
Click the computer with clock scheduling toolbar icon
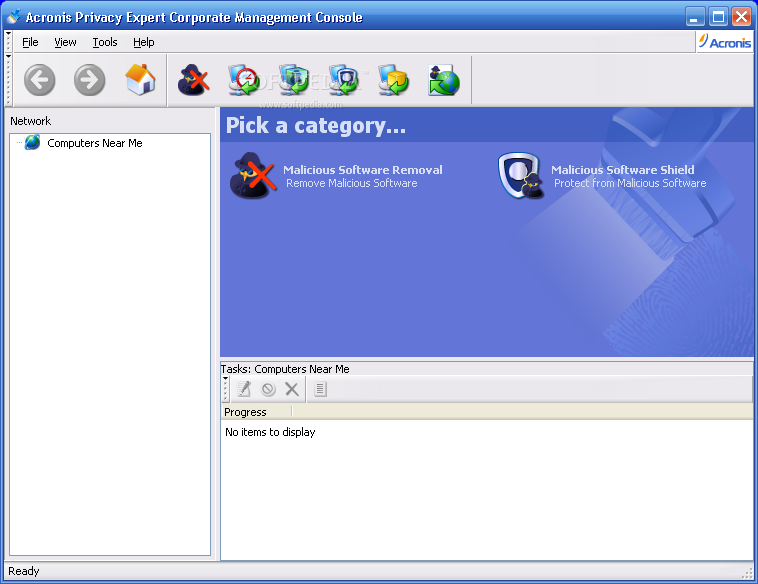244,80
